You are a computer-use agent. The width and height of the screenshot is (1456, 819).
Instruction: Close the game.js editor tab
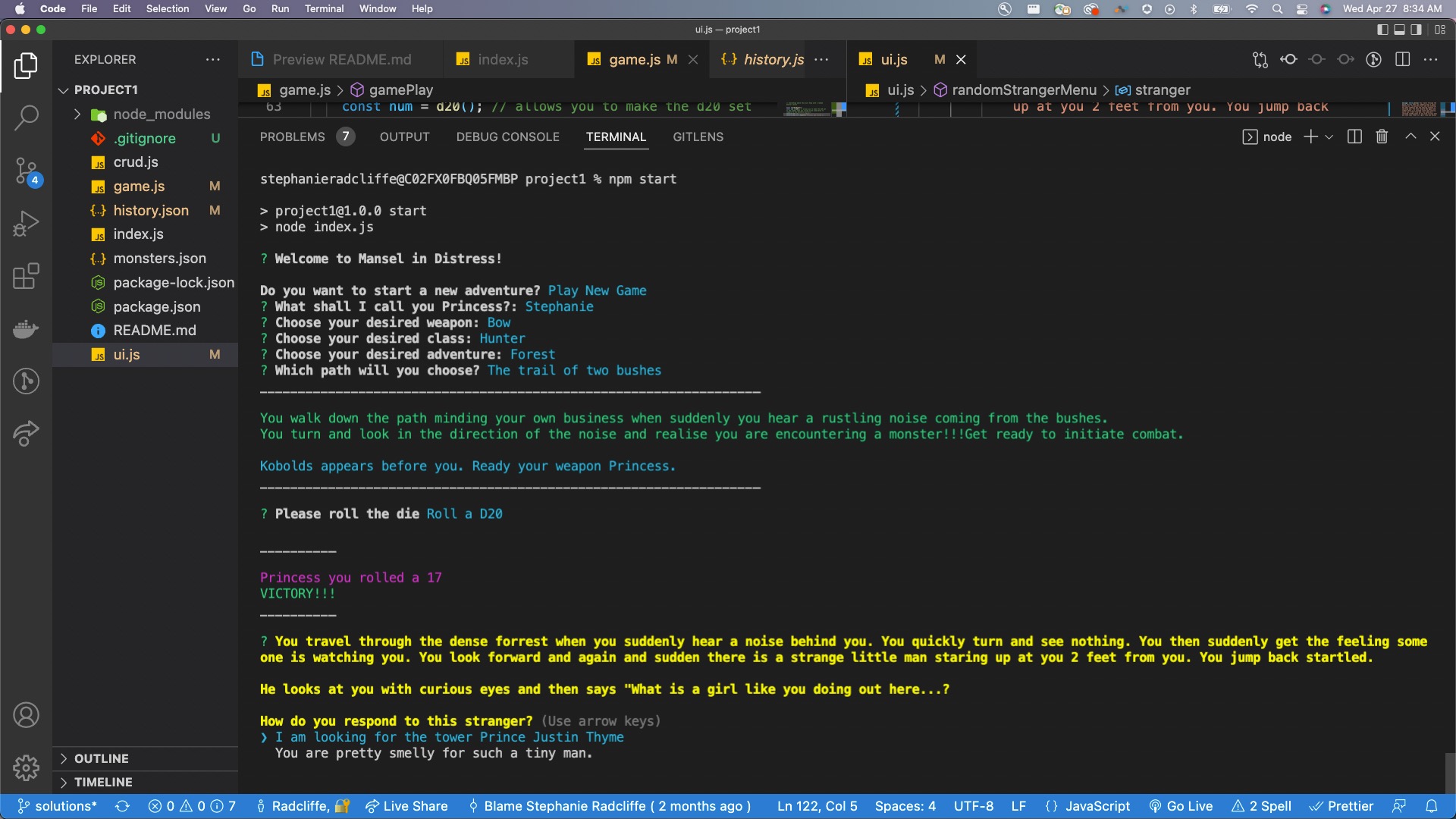coord(692,59)
